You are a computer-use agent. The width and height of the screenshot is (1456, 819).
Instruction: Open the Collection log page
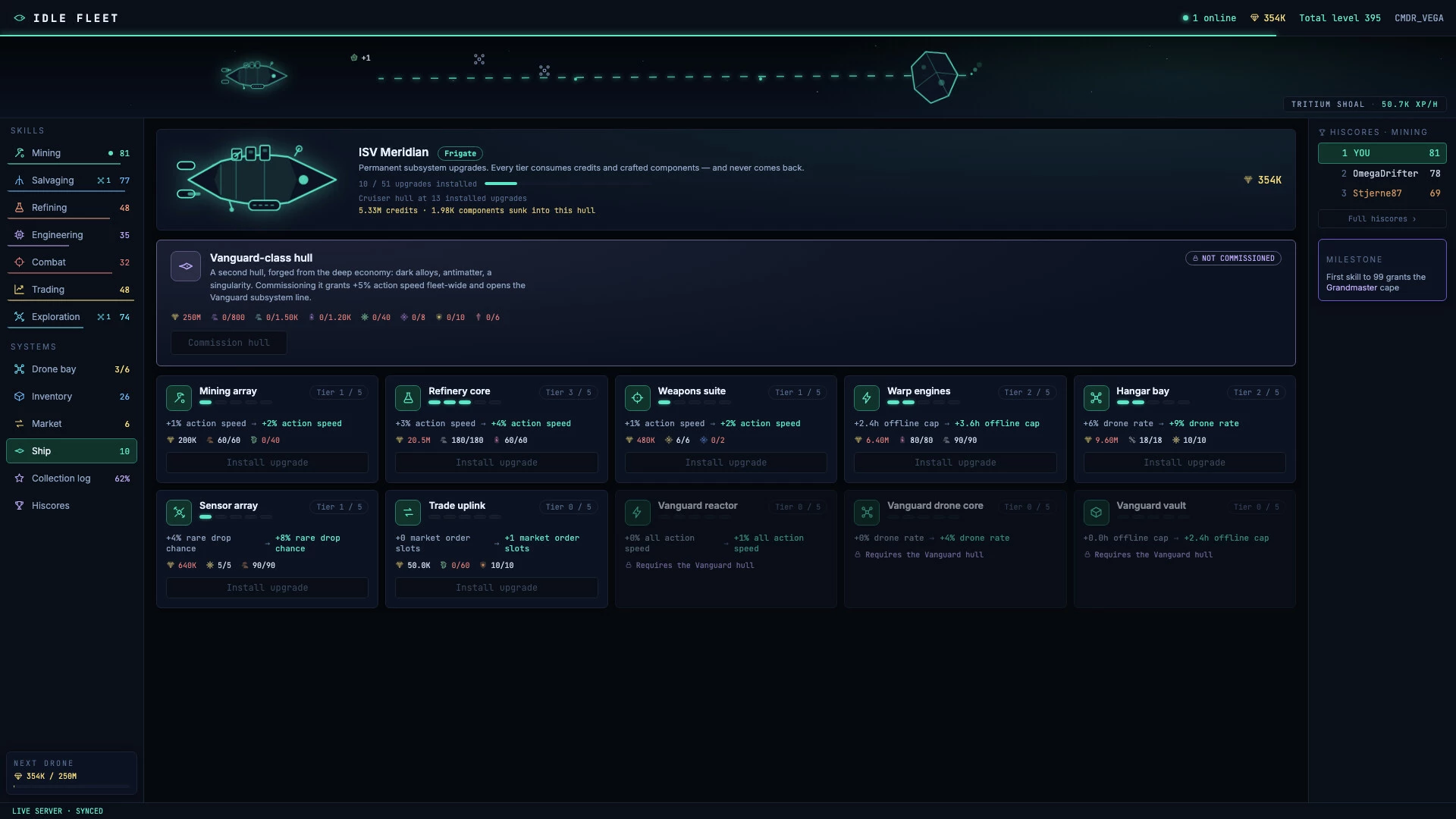pos(71,479)
